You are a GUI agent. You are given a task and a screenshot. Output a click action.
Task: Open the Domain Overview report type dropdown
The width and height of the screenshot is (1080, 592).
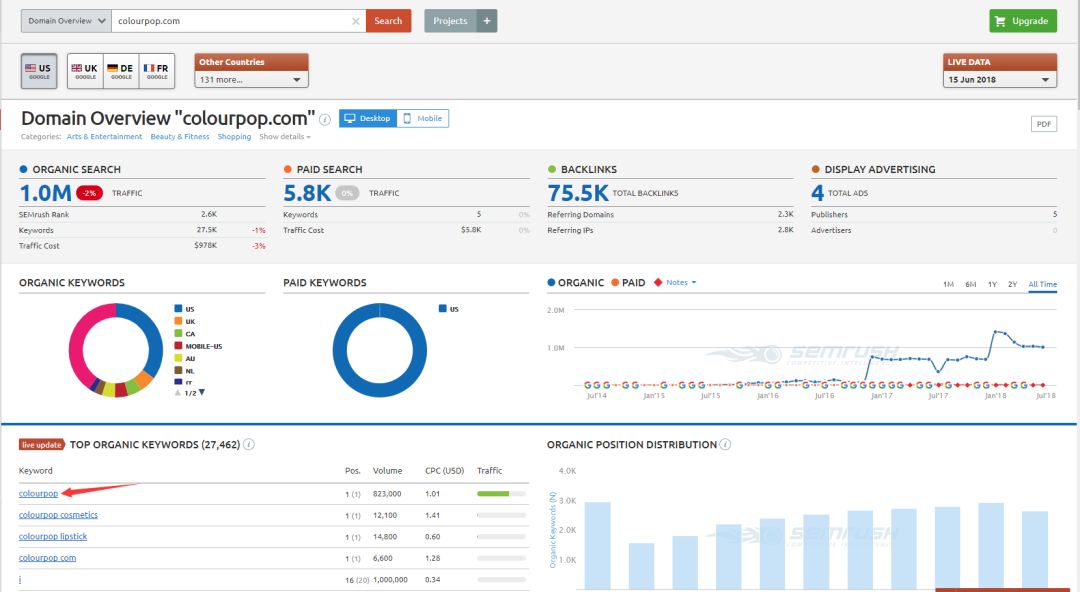click(x=66, y=21)
